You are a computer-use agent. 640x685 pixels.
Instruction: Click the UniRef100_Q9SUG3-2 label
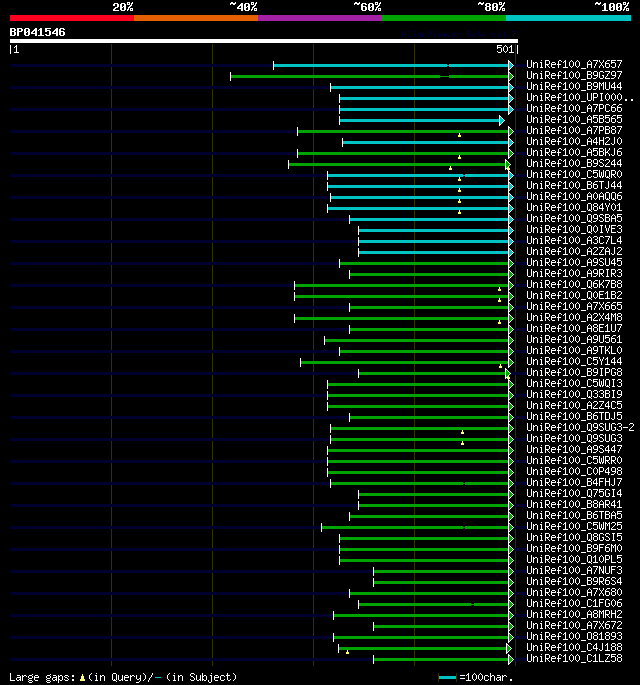click(580, 428)
